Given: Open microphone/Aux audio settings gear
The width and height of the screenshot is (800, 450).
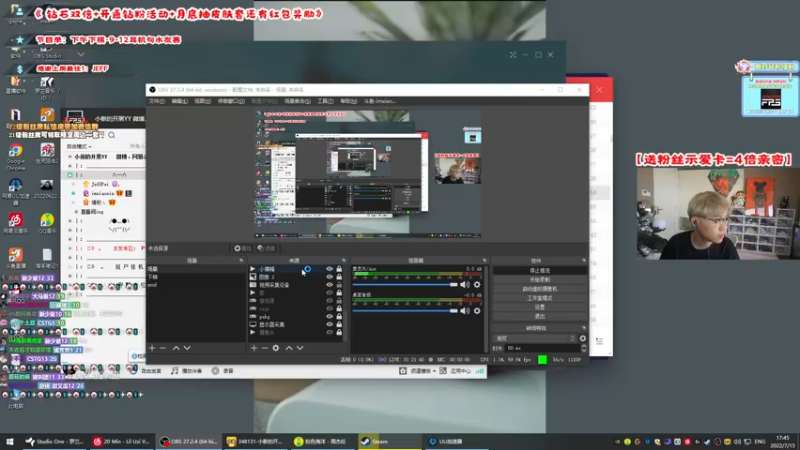Looking at the screenshot, I should pos(477,285).
